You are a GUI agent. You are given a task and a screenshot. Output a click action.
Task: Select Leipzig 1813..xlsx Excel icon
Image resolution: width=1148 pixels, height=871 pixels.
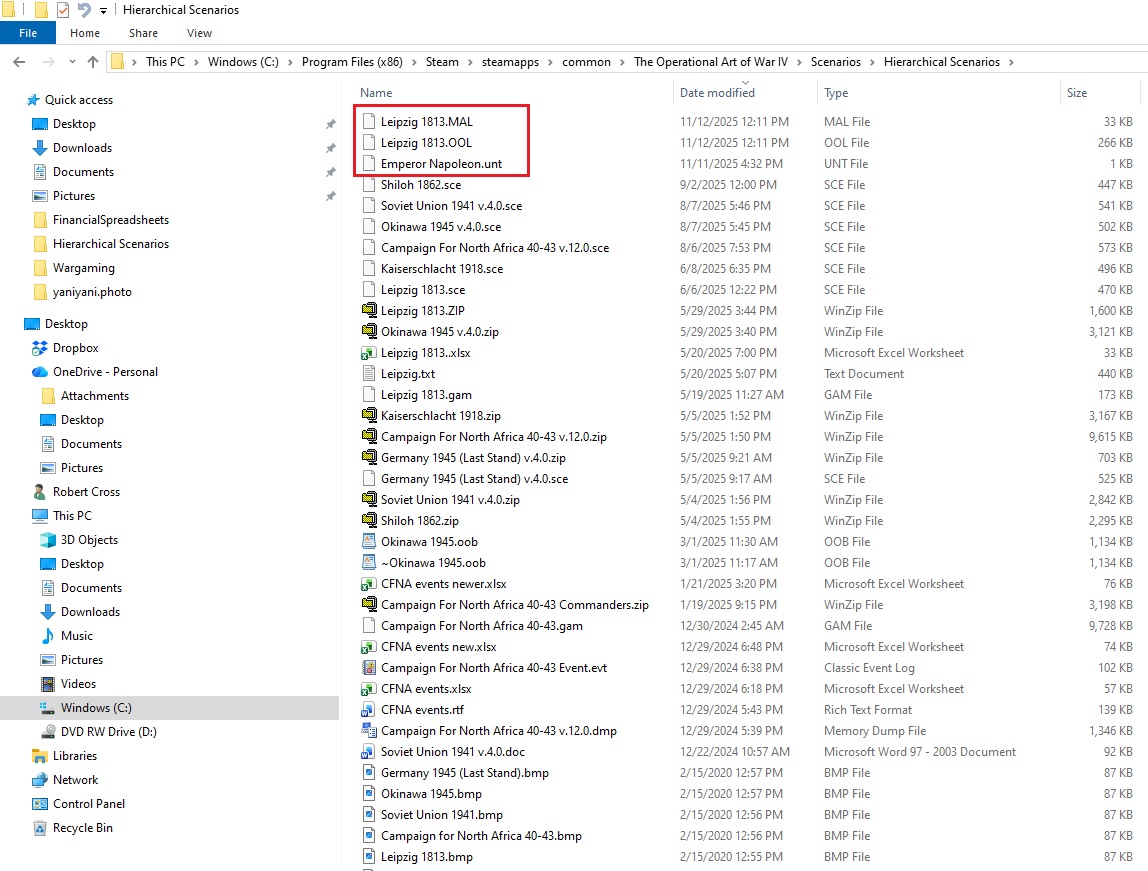click(369, 353)
